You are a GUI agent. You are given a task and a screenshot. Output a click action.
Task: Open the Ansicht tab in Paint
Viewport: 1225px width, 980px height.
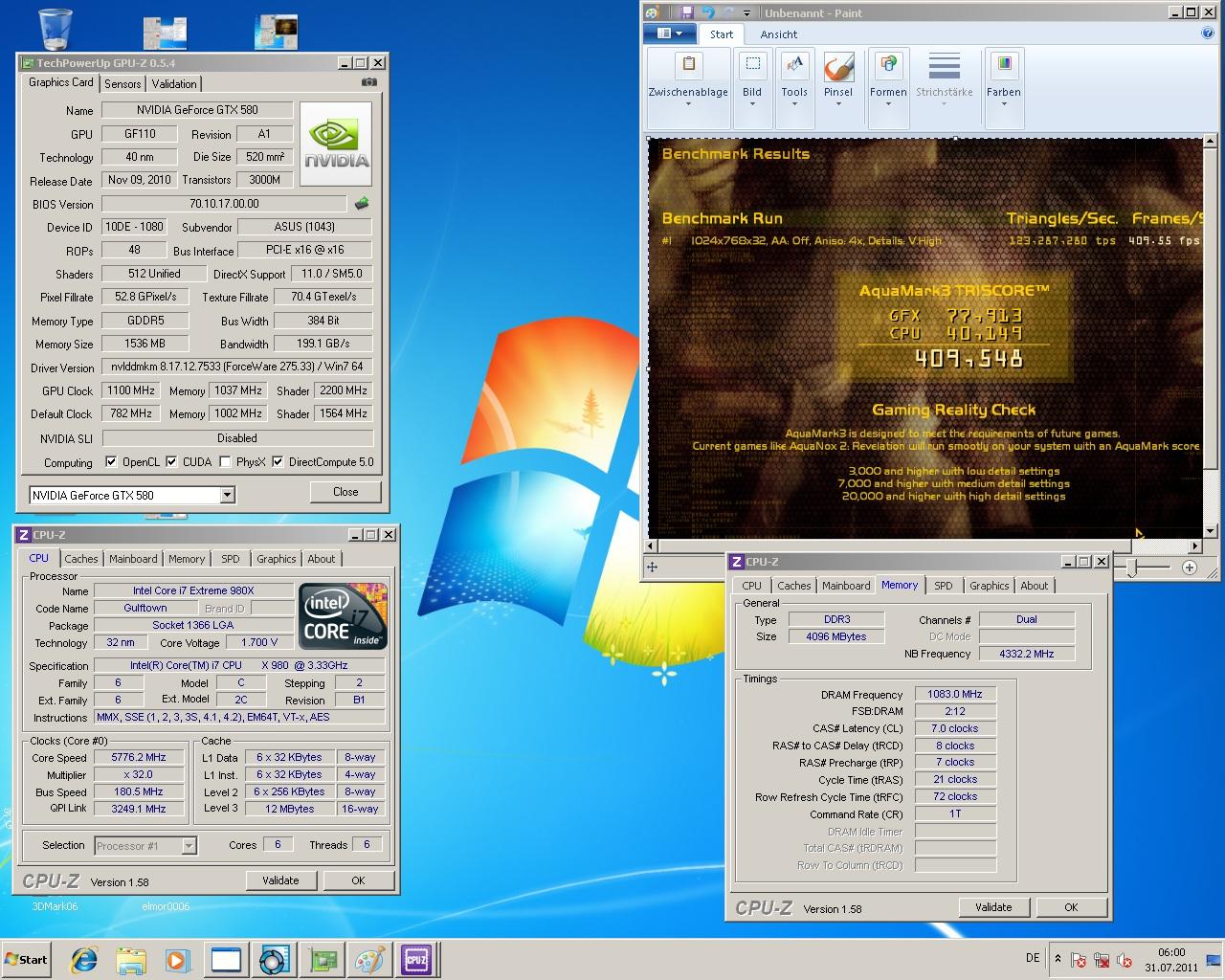click(779, 34)
